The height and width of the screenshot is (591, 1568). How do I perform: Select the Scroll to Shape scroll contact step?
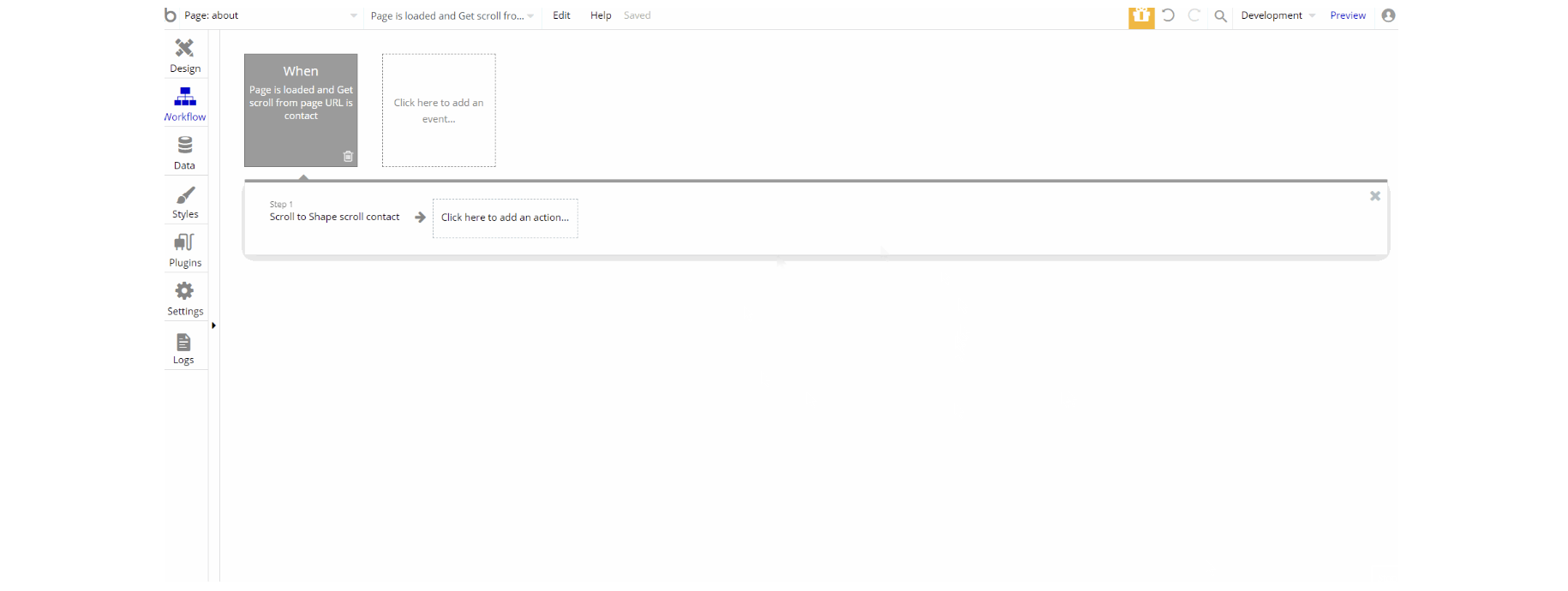coord(334,217)
